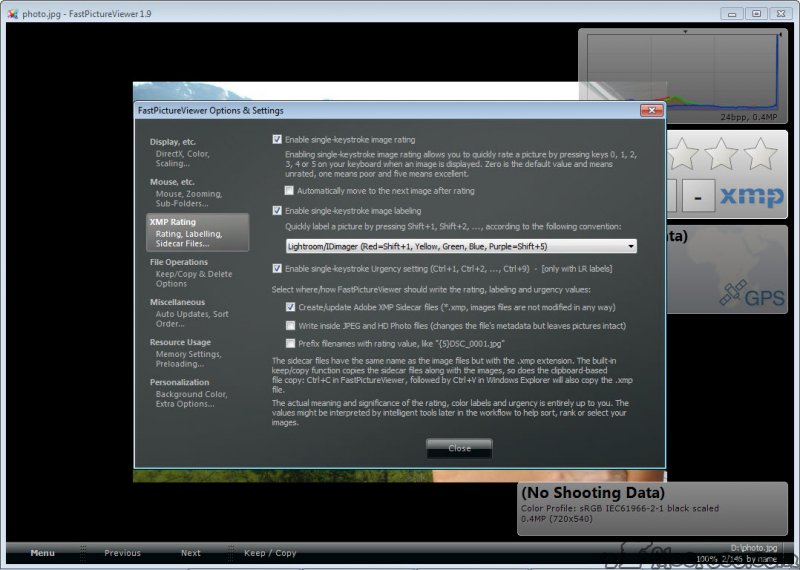Go to Next image

[x=191, y=553]
